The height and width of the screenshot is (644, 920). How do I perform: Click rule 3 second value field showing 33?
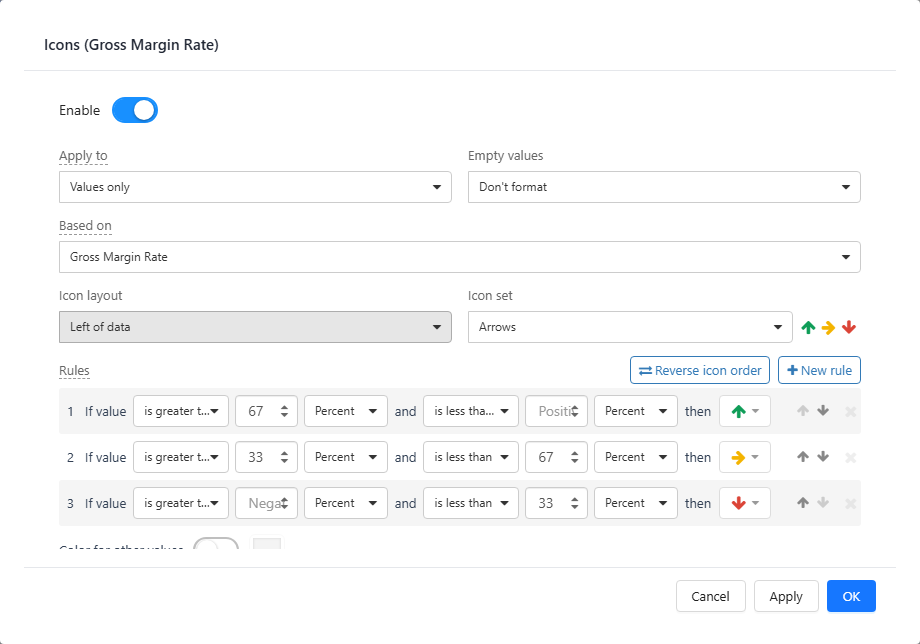556,503
